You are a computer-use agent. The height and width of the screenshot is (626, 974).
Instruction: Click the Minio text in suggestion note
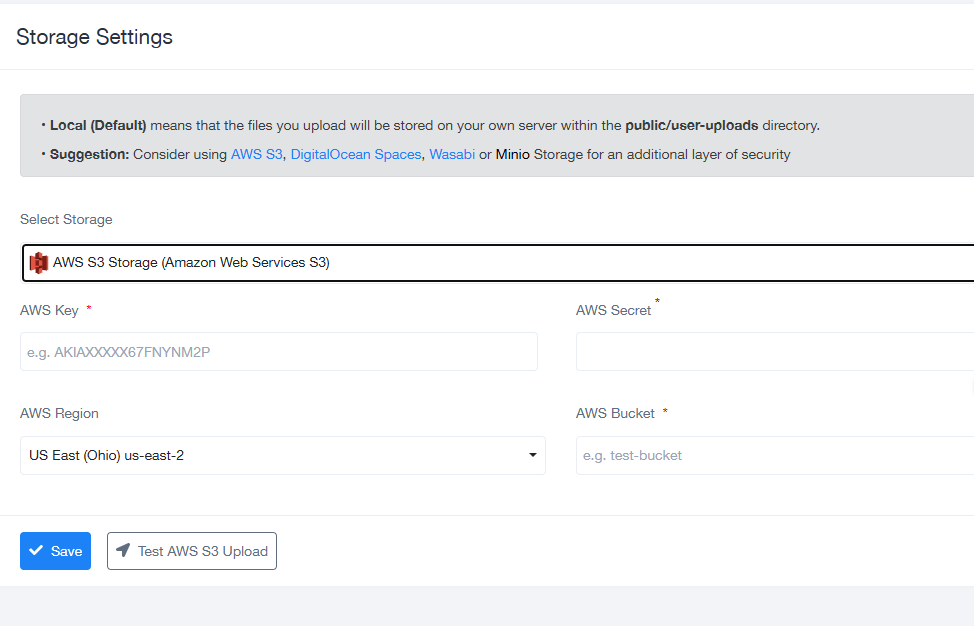(512, 155)
